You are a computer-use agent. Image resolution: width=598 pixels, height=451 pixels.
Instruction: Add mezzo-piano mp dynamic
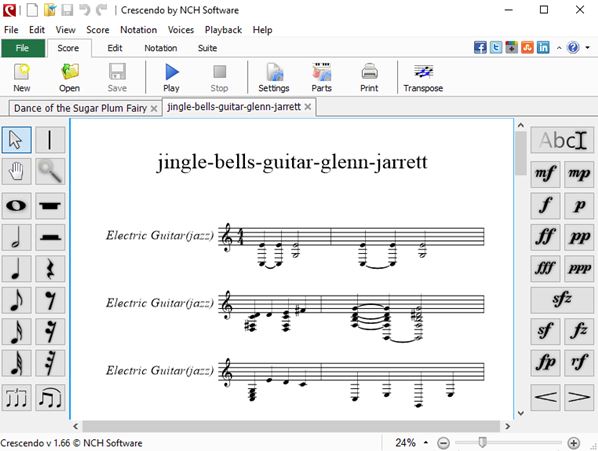(579, 174)
